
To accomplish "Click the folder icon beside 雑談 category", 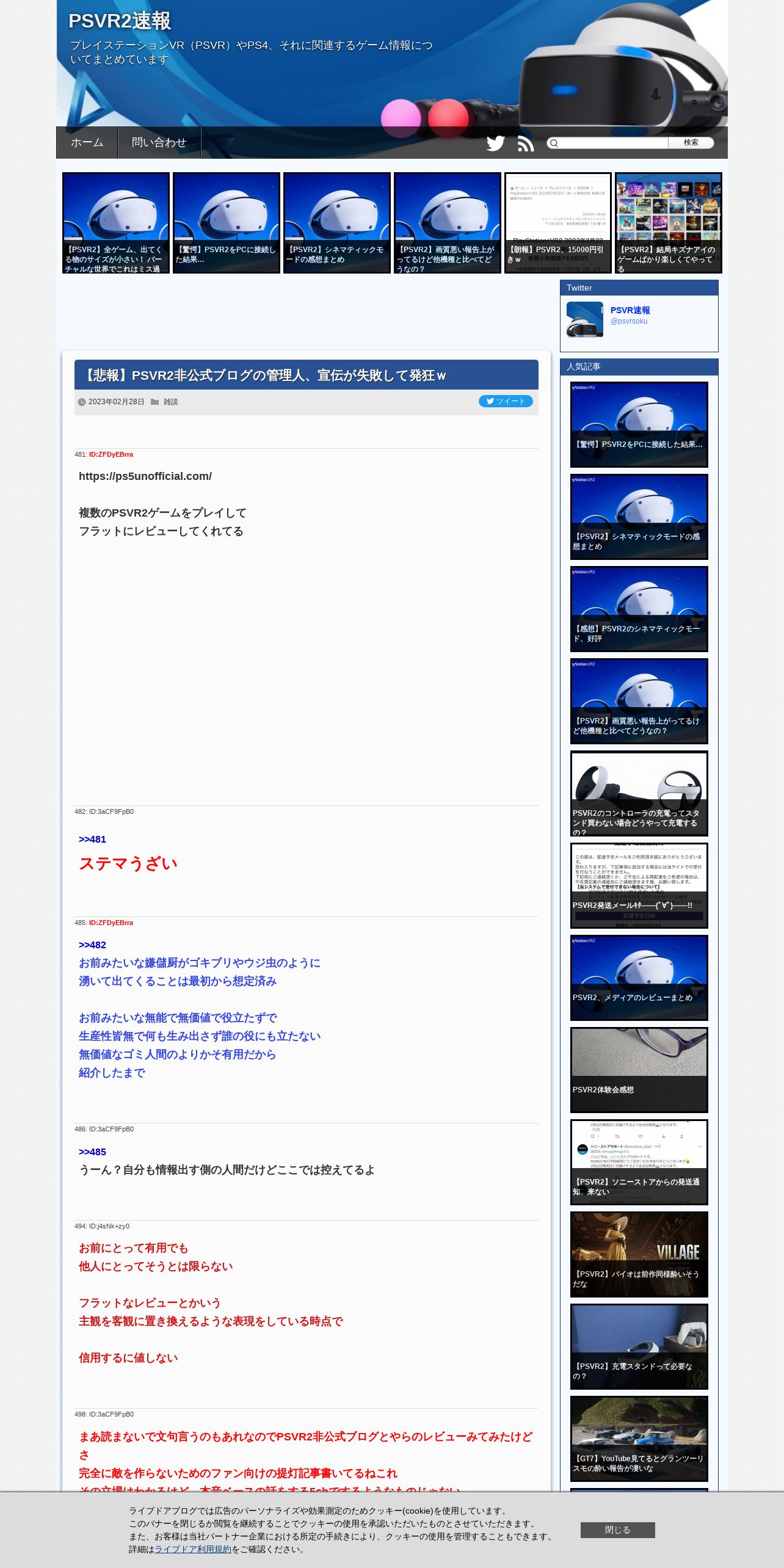I will 155,402.
